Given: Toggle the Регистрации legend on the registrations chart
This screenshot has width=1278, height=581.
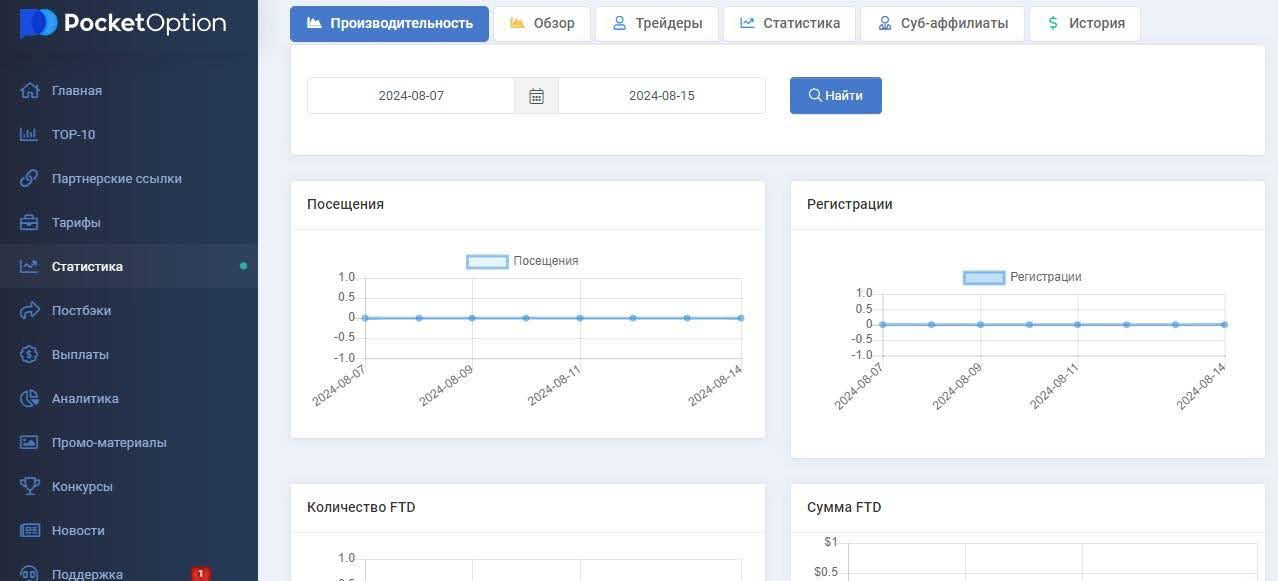Looking at the screenshot, I should pyautogui.click(x=1018, y=277).
